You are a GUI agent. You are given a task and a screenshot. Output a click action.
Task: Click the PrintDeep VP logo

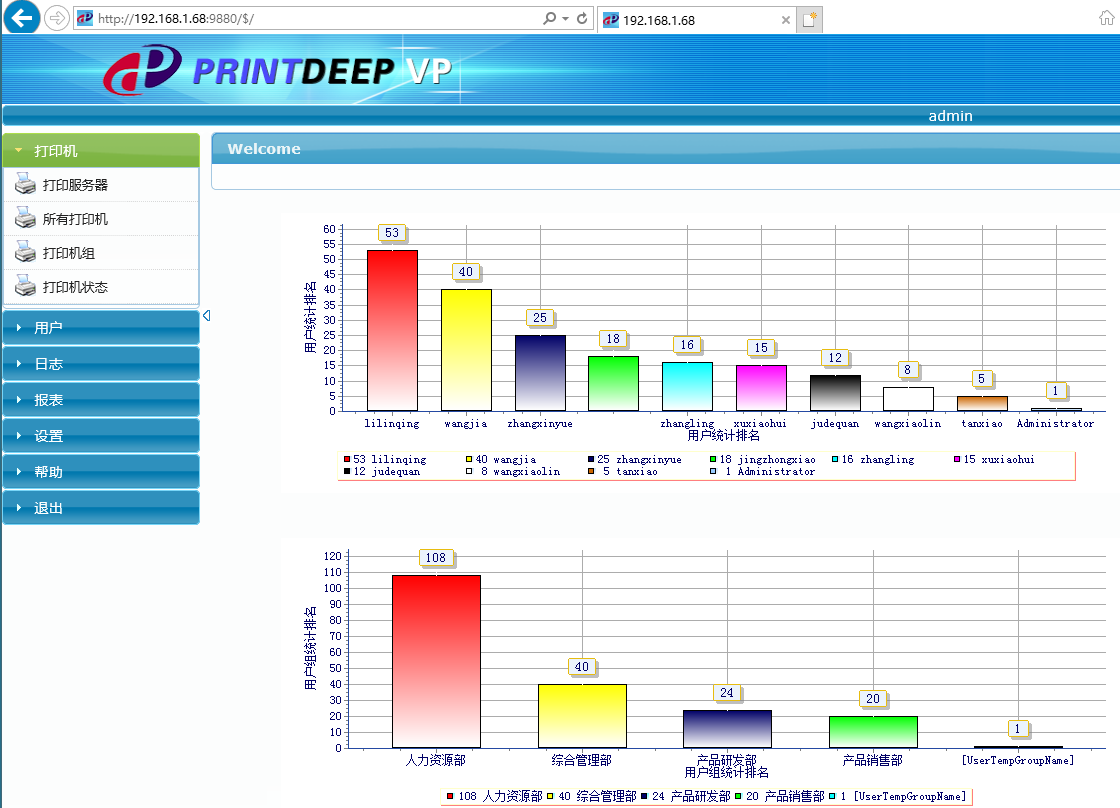tap(279, 70)
